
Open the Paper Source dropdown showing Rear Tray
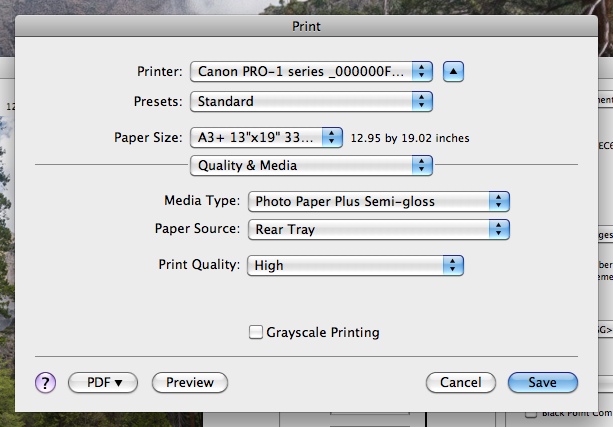[378, 229]
